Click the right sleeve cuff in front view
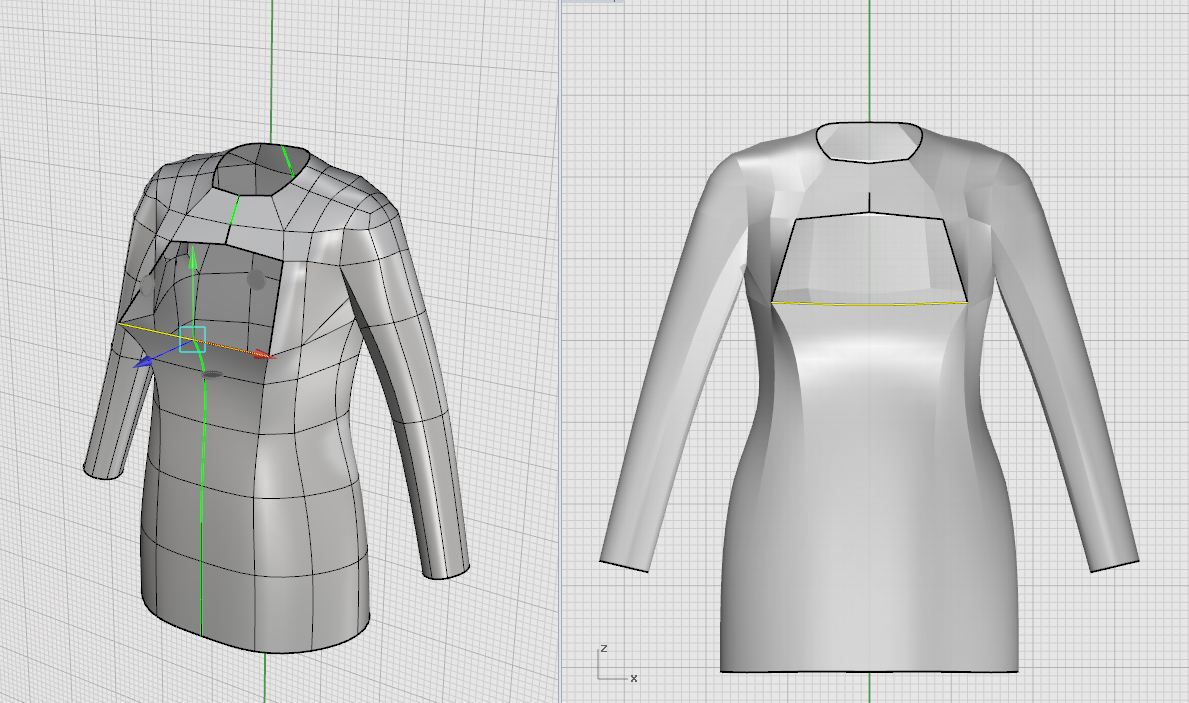The height and width of the screenshot is (703, 1189). point(1113,565)
